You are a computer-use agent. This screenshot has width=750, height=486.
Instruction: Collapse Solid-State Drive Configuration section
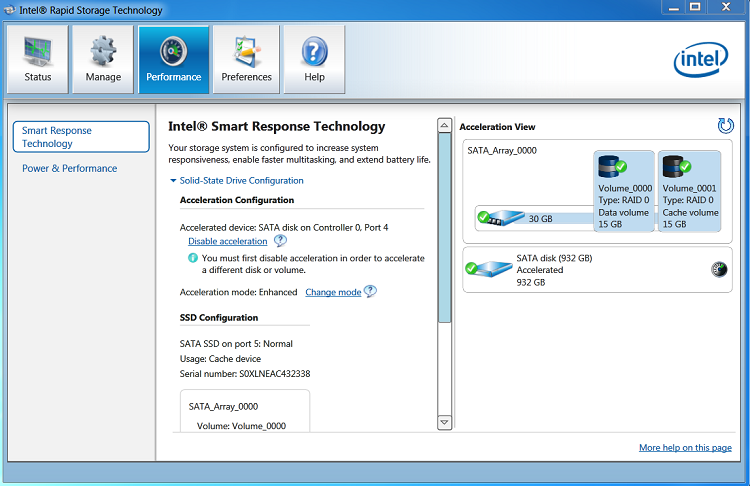click(173, 181)
